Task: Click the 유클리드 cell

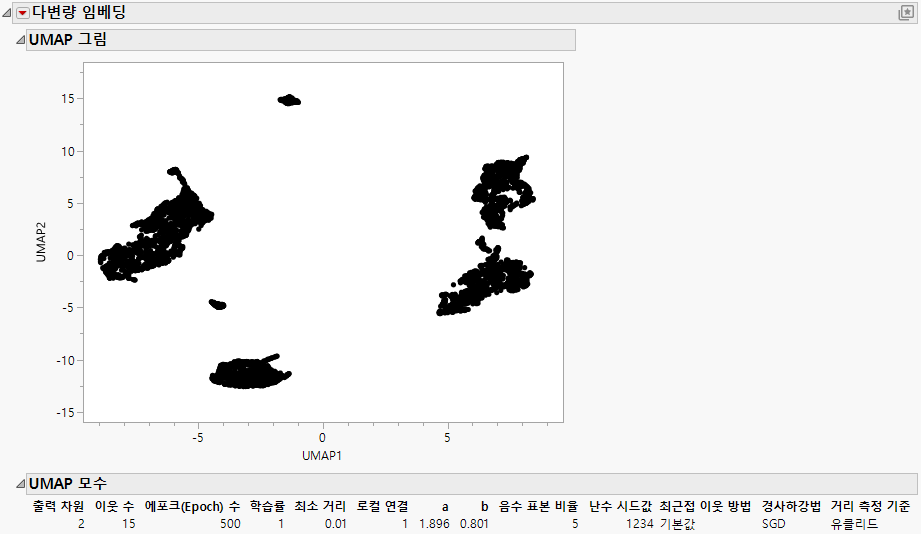Action: pos(854,523)
